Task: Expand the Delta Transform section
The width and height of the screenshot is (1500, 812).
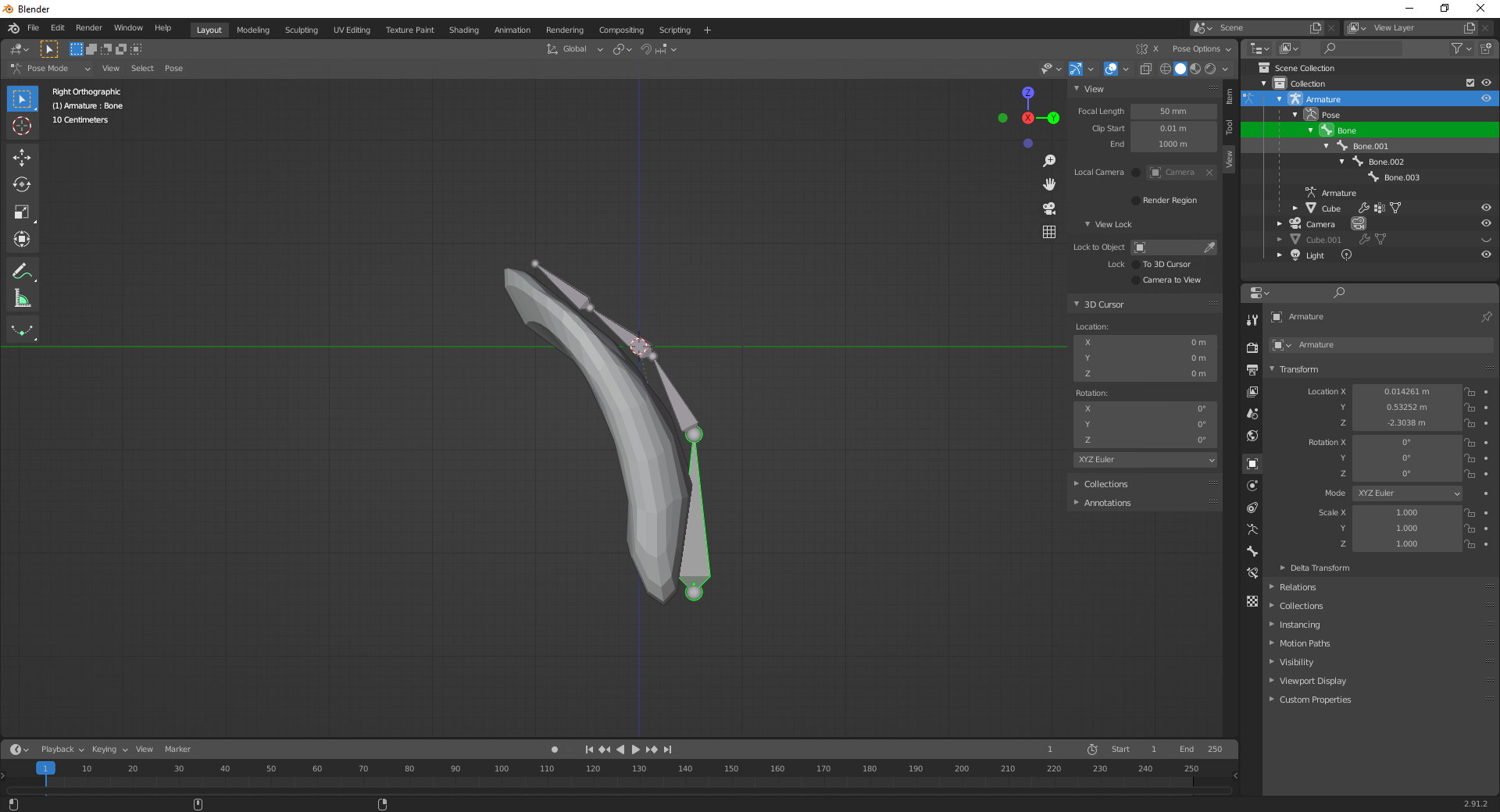Action: (x=1320, y=568)
